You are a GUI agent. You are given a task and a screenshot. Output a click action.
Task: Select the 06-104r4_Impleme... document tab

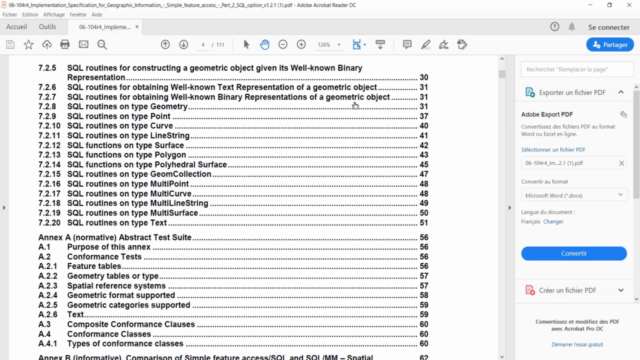pos(104,27)
